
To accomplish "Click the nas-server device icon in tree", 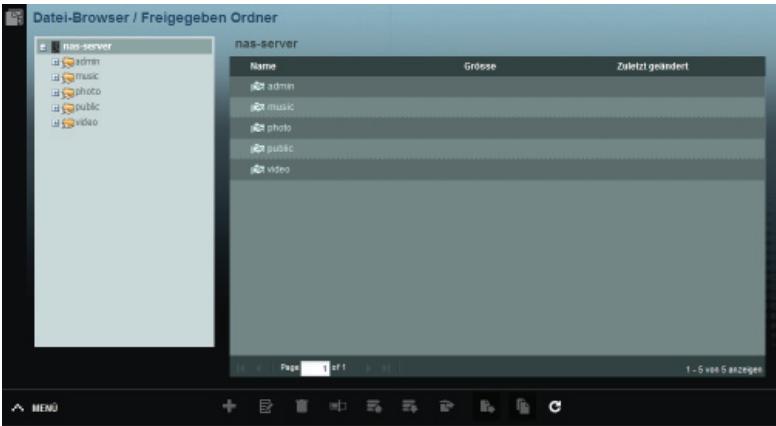I will tap(55, 47).
